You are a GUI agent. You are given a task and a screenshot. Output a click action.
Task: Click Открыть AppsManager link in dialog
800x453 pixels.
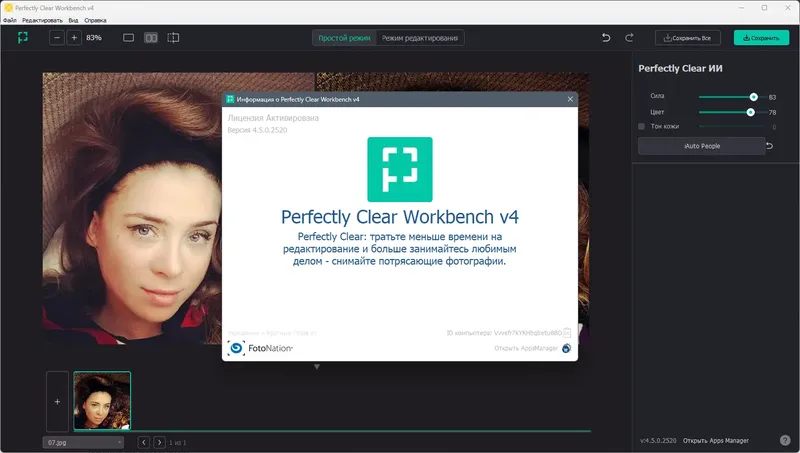(x=526, y=348)
